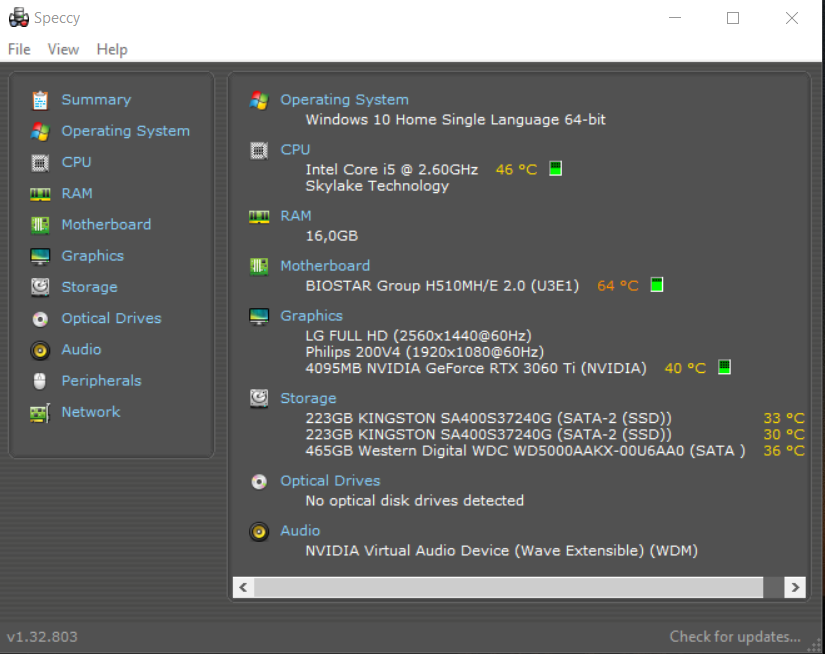The width and height of the screenshot is (825, 654).
Task: Click the Windows flag icon in summary panel
Action: pos(259,100)
